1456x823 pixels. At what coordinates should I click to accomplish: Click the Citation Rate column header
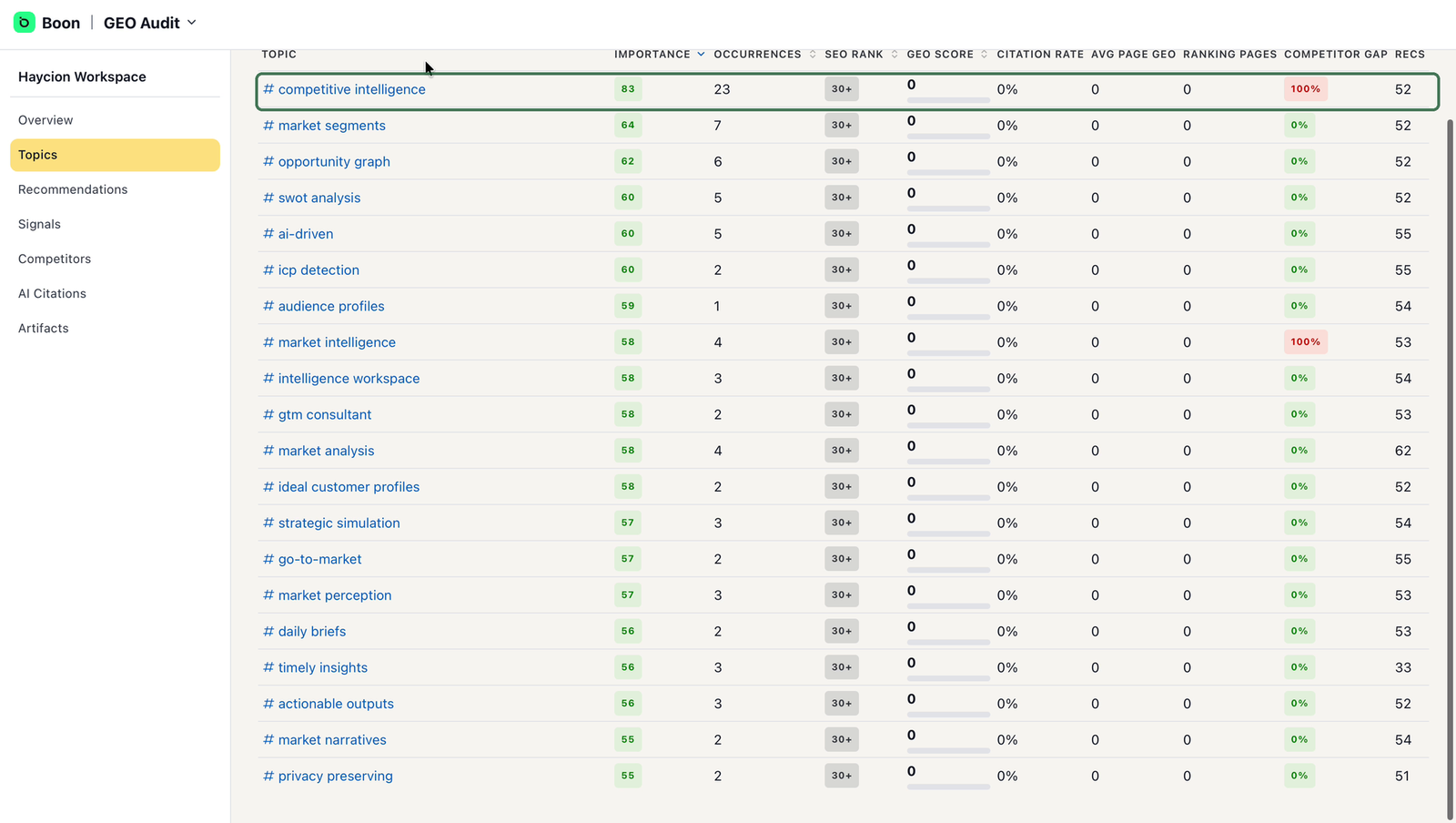coord(1040,55)
